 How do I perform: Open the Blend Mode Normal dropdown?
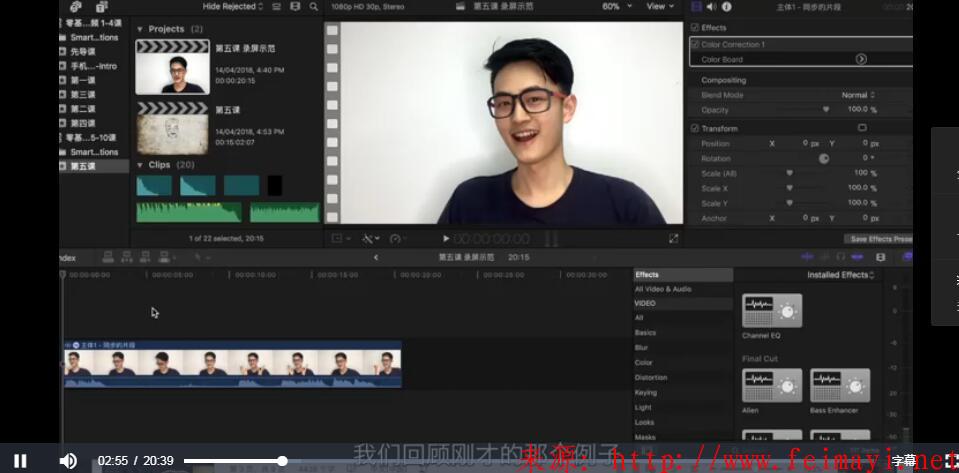pyautogui.click(x=858, y=95)
